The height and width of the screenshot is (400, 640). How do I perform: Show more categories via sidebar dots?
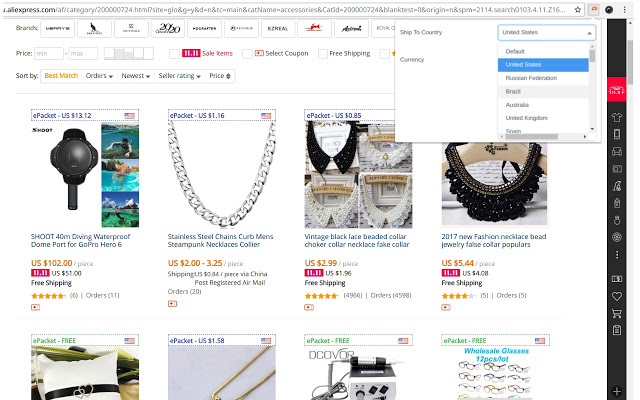(x=617, y=255)
